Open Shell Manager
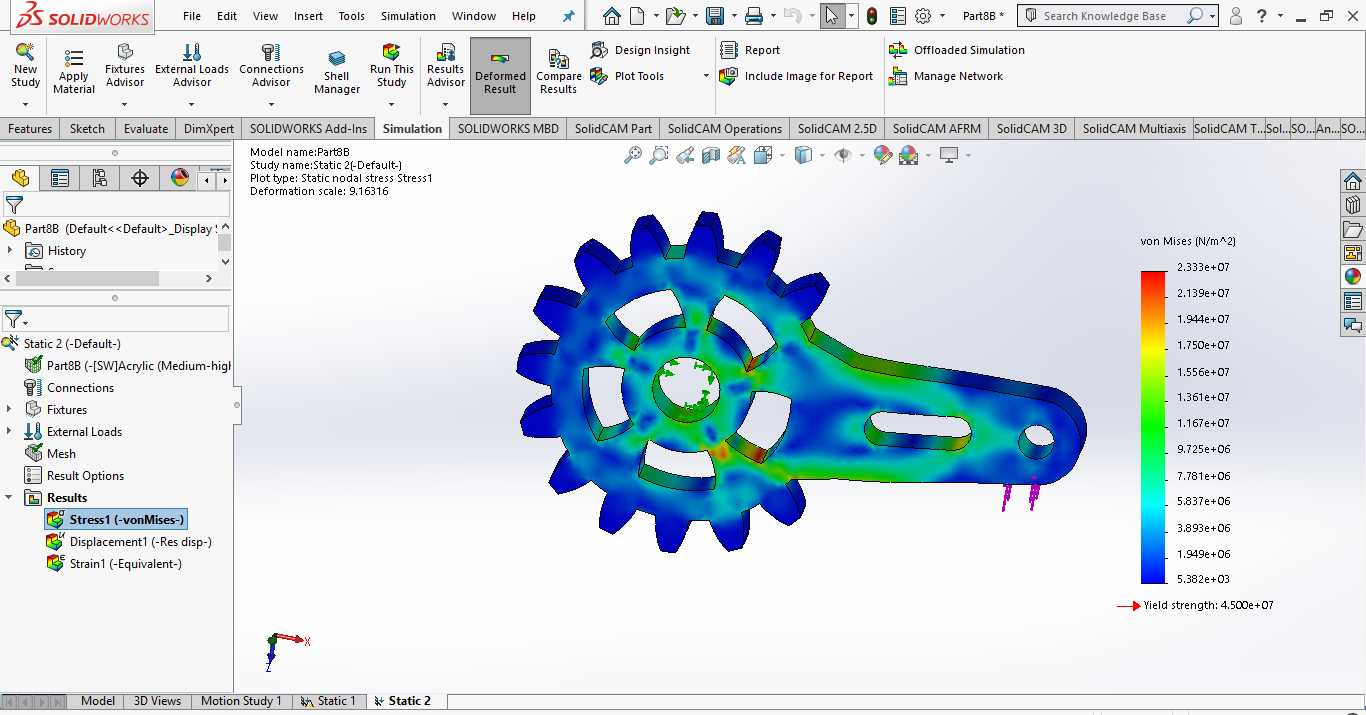 [x=337, y=72]
